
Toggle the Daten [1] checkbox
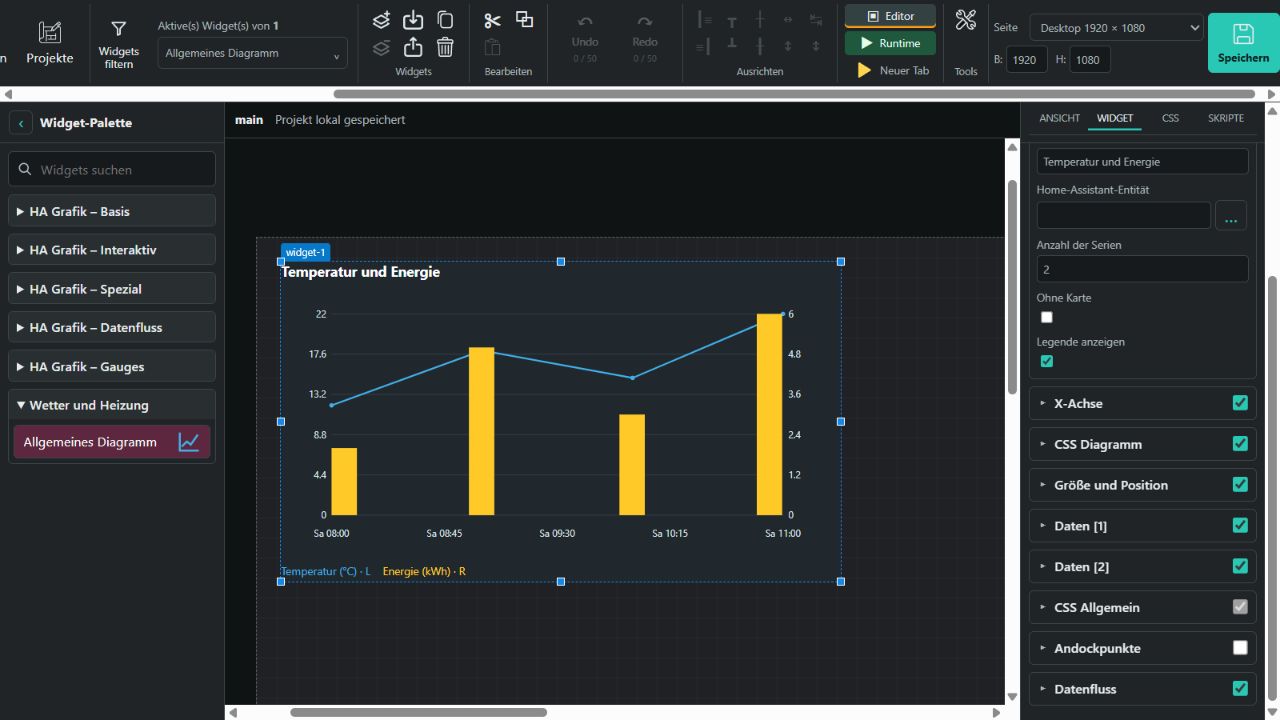click(x=1240, y=525)
